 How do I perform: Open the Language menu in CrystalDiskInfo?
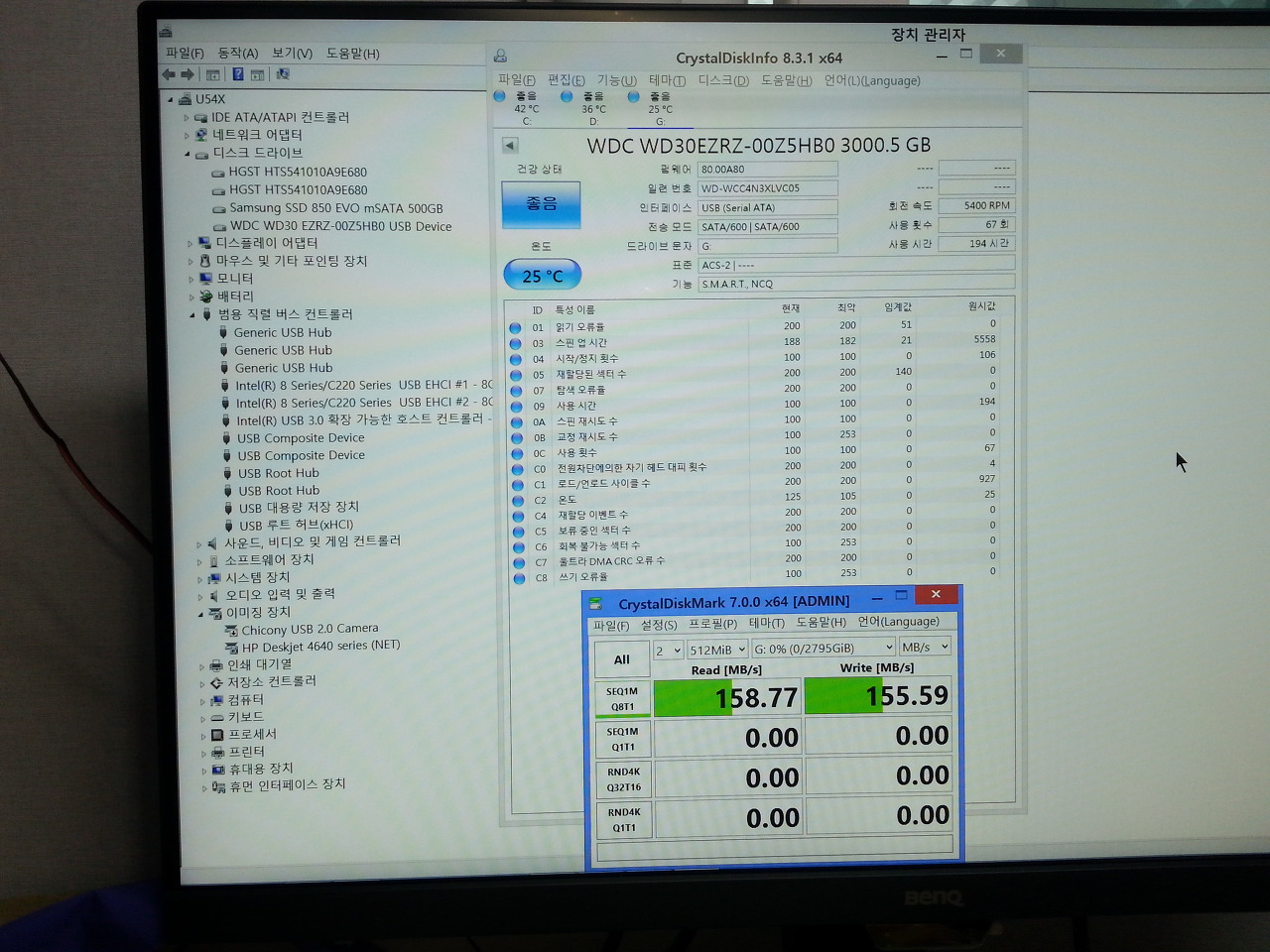[x=872, y=80]
